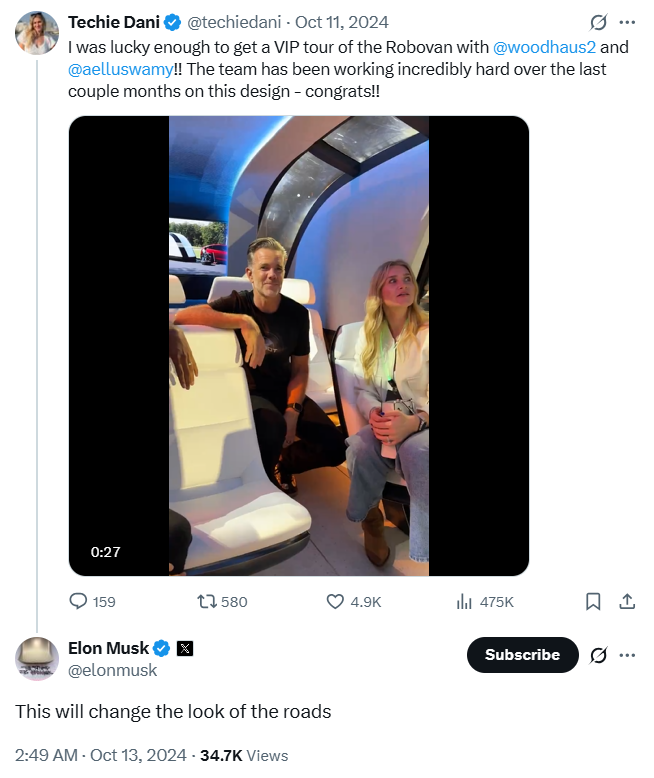Click the X affiliation badge by Elon Musk
Screen dimensions: 654x778
[185, 648]
